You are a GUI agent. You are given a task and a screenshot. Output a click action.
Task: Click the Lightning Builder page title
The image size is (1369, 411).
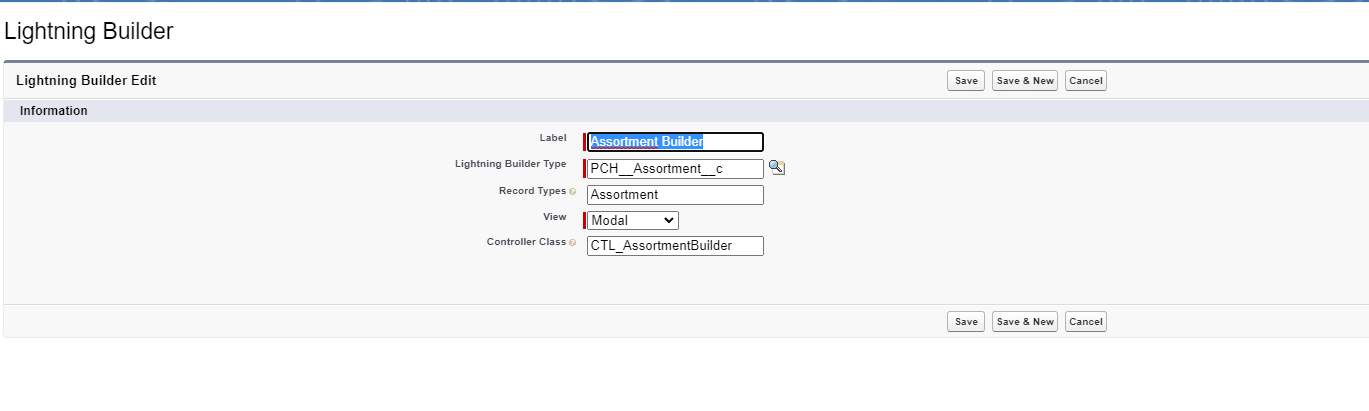[x=89, y=31]
